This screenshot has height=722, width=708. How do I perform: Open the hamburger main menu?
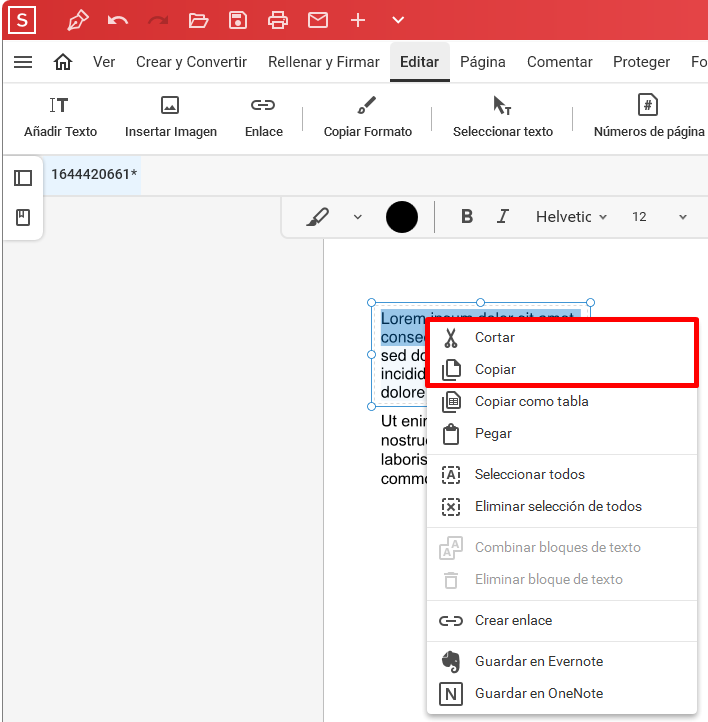pos(23,62)
